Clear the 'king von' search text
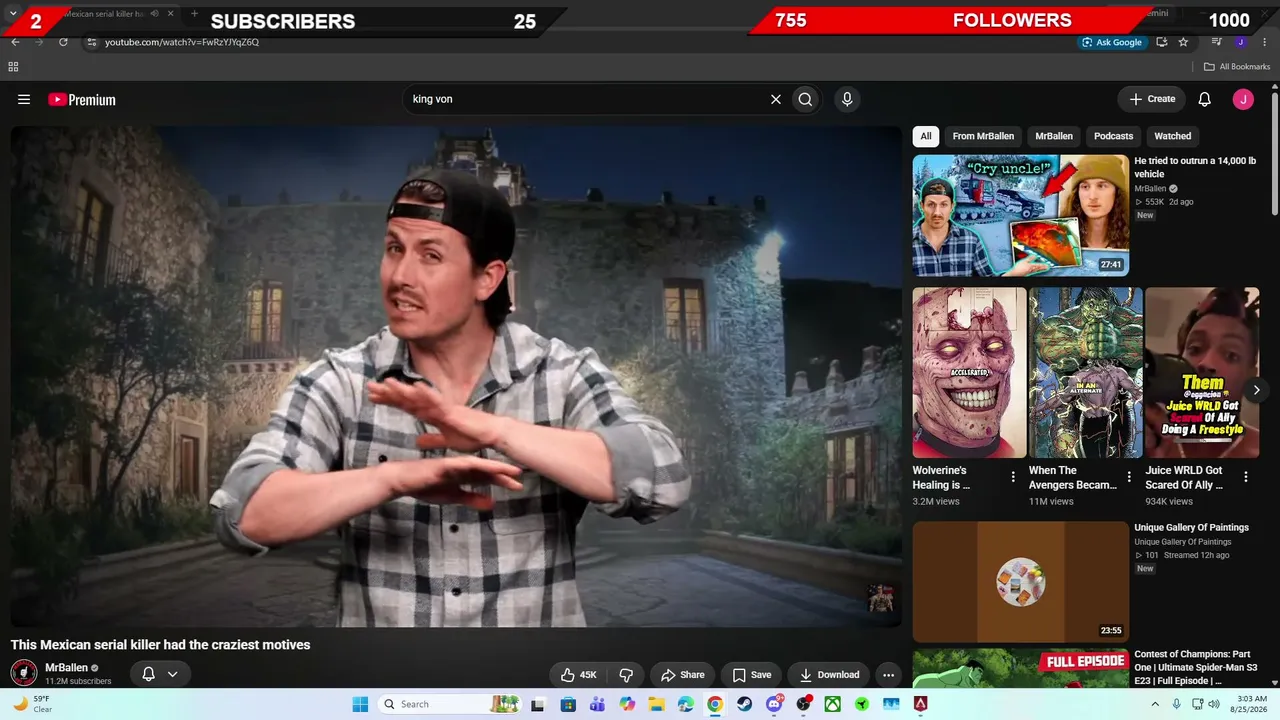The height and width of the screenshot is (720, 1280). click(775, 99)
